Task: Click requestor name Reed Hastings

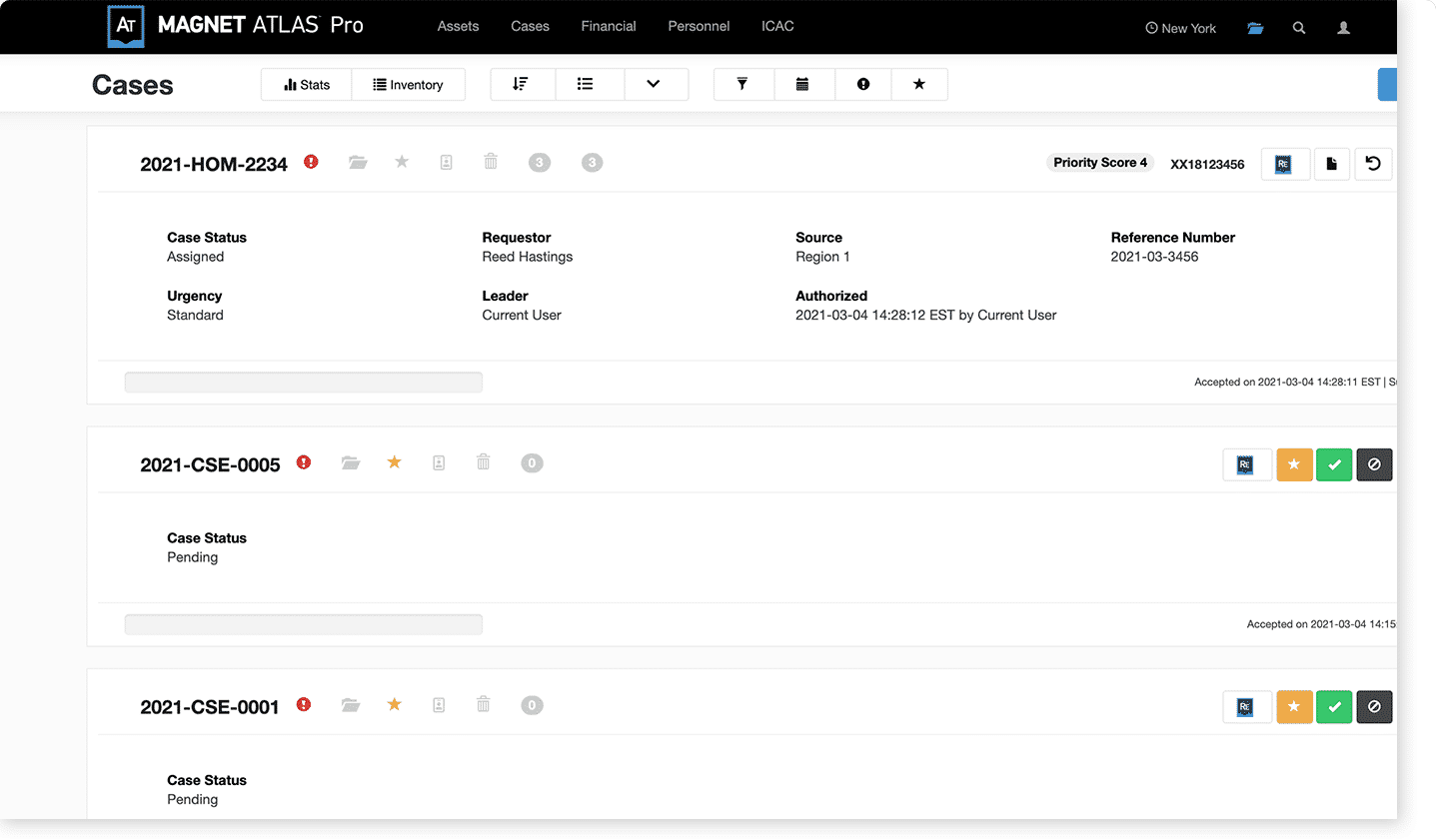Action: coord(528,257)
